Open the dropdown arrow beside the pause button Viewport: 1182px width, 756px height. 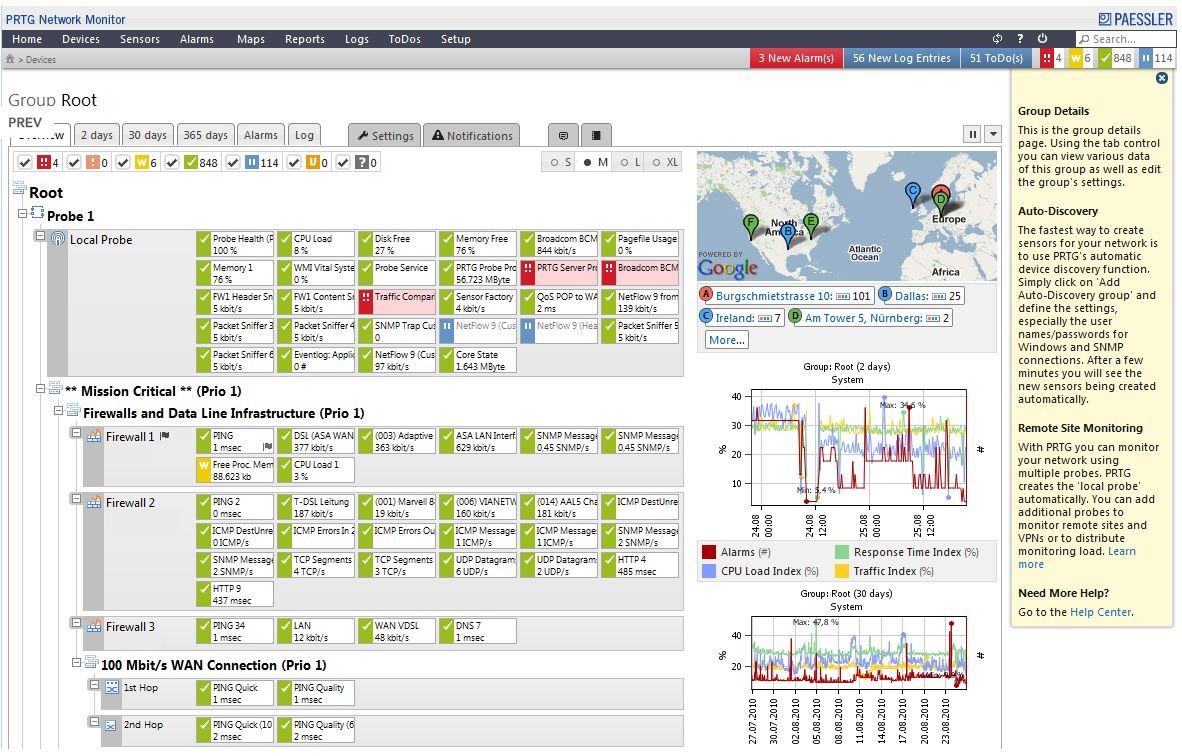point(991,134)
